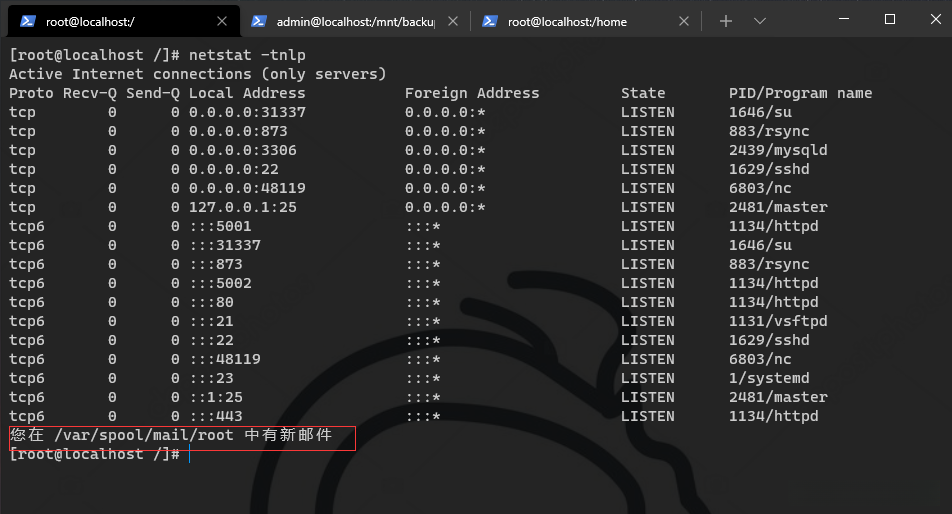Switch to the root@localhost:/home tab
The image size is (952, 514).
click(x=586, y=22)
